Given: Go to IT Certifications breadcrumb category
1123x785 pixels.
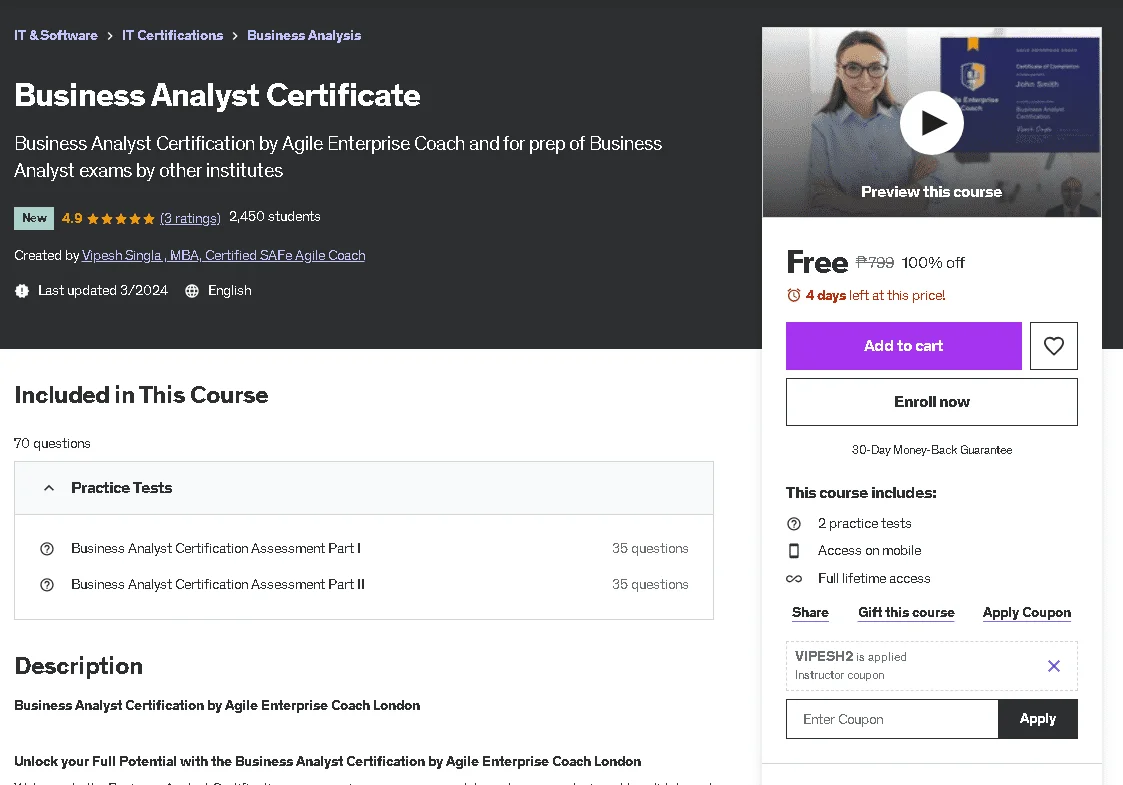Looking at the screenshot, I should coord(173,35).
